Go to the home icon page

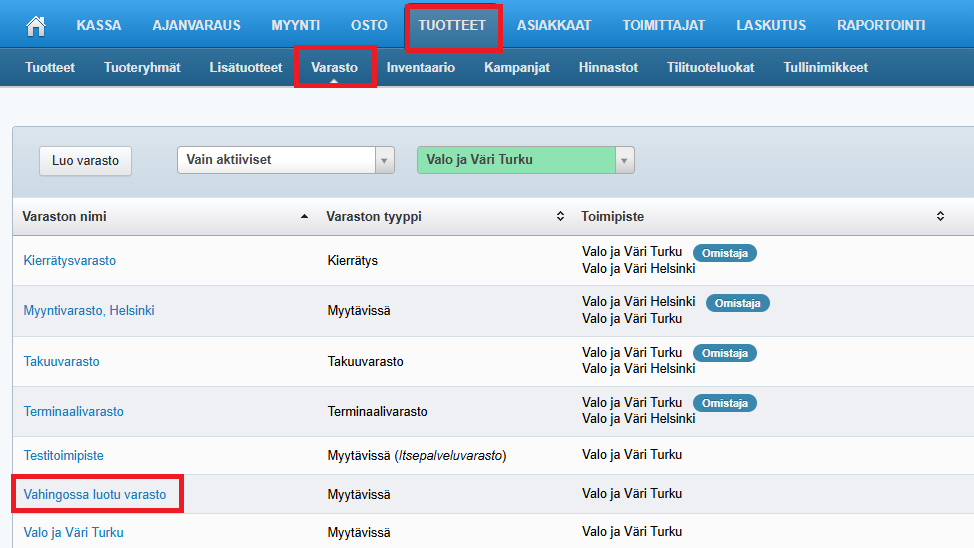coord(36,26)
